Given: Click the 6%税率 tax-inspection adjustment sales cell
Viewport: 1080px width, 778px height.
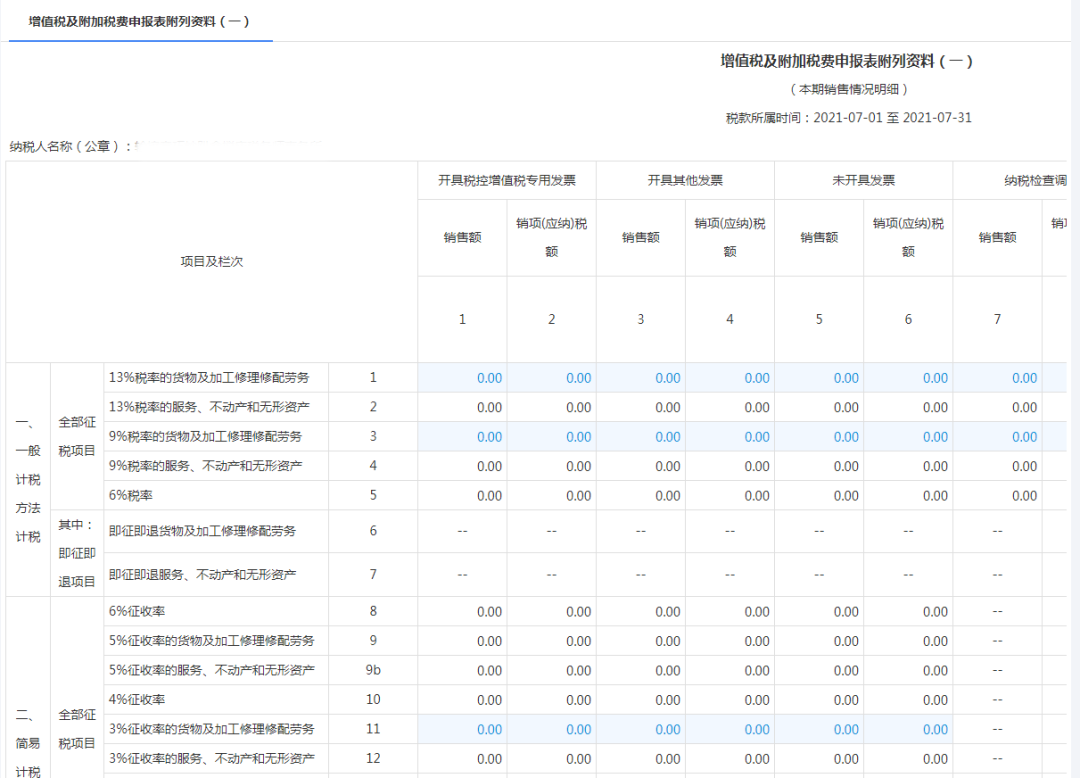Looking at the screenshot, I should tap(997, 496).
